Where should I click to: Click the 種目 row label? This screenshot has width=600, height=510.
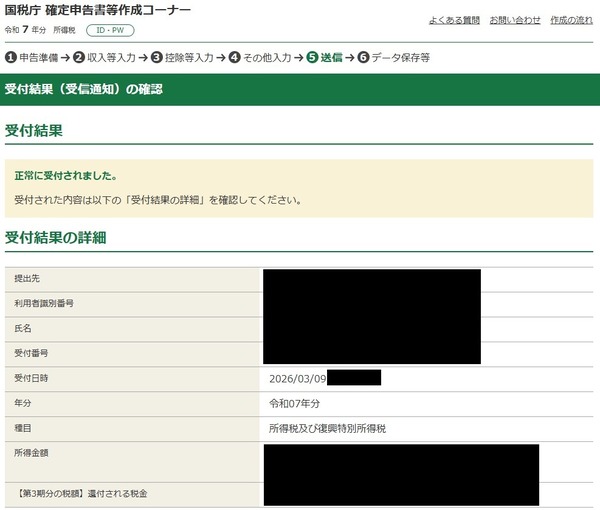[23, 428]
